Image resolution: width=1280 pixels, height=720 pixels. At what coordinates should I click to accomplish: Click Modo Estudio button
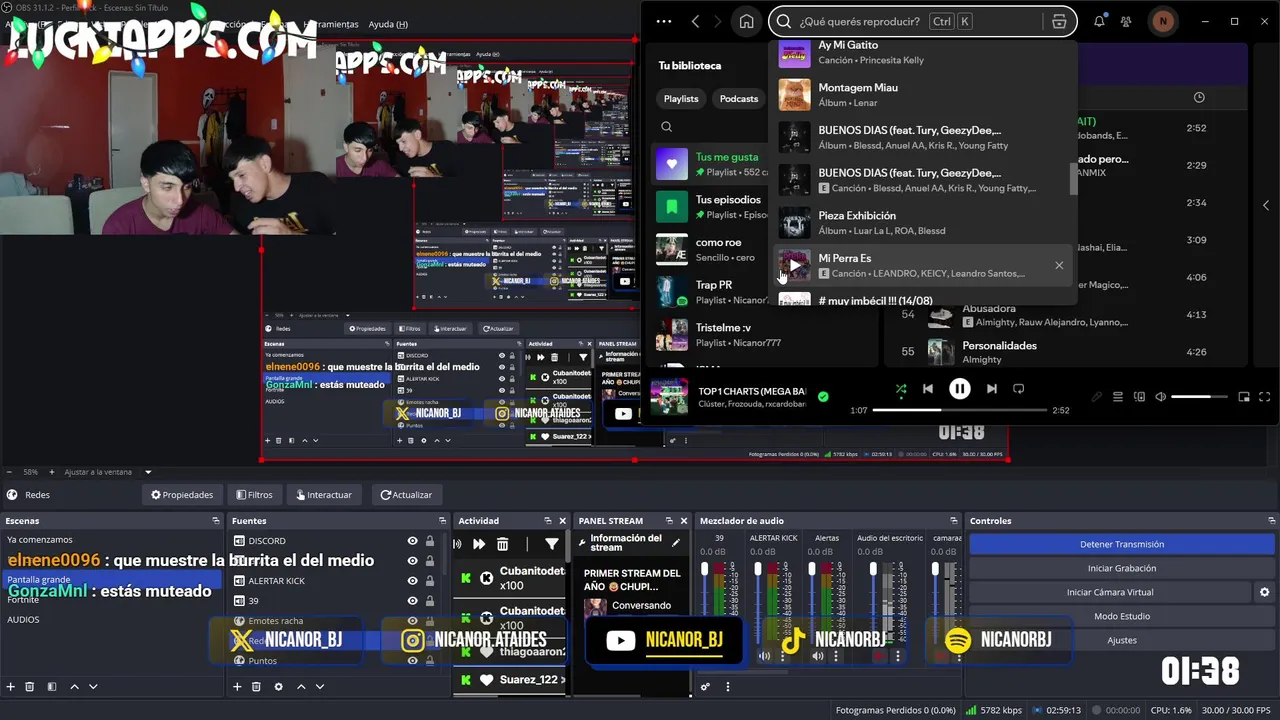1121,616
